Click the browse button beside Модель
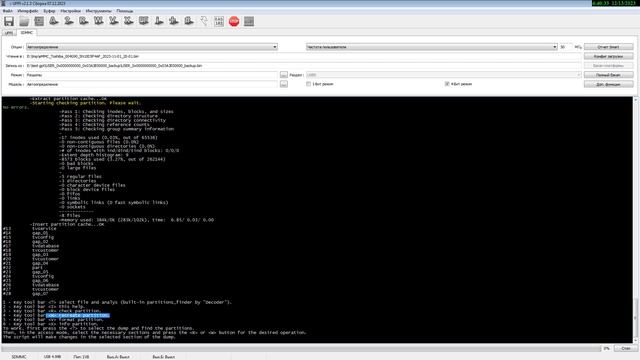Image resolution: width=640 pixels, height=360 pixels. coord(284,84)
